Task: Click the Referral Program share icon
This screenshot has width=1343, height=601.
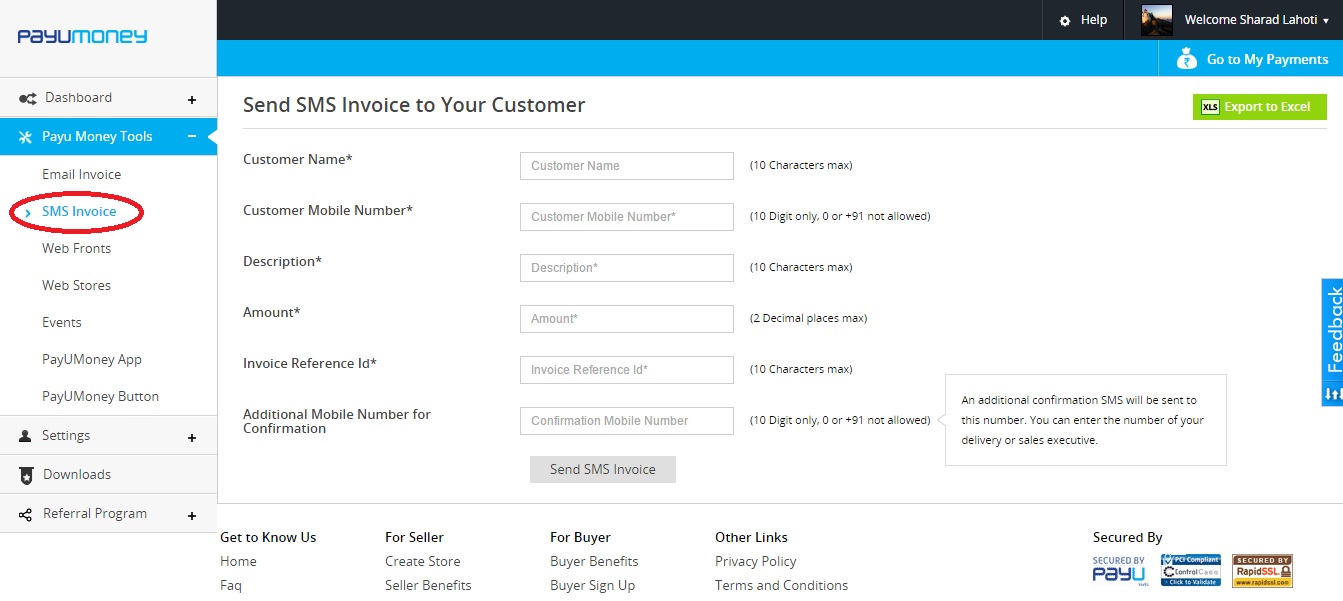Action: (x=26, y=514)
